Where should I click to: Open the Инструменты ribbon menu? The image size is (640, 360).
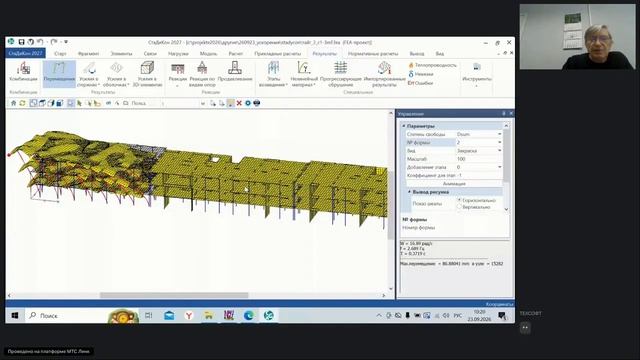476,74
